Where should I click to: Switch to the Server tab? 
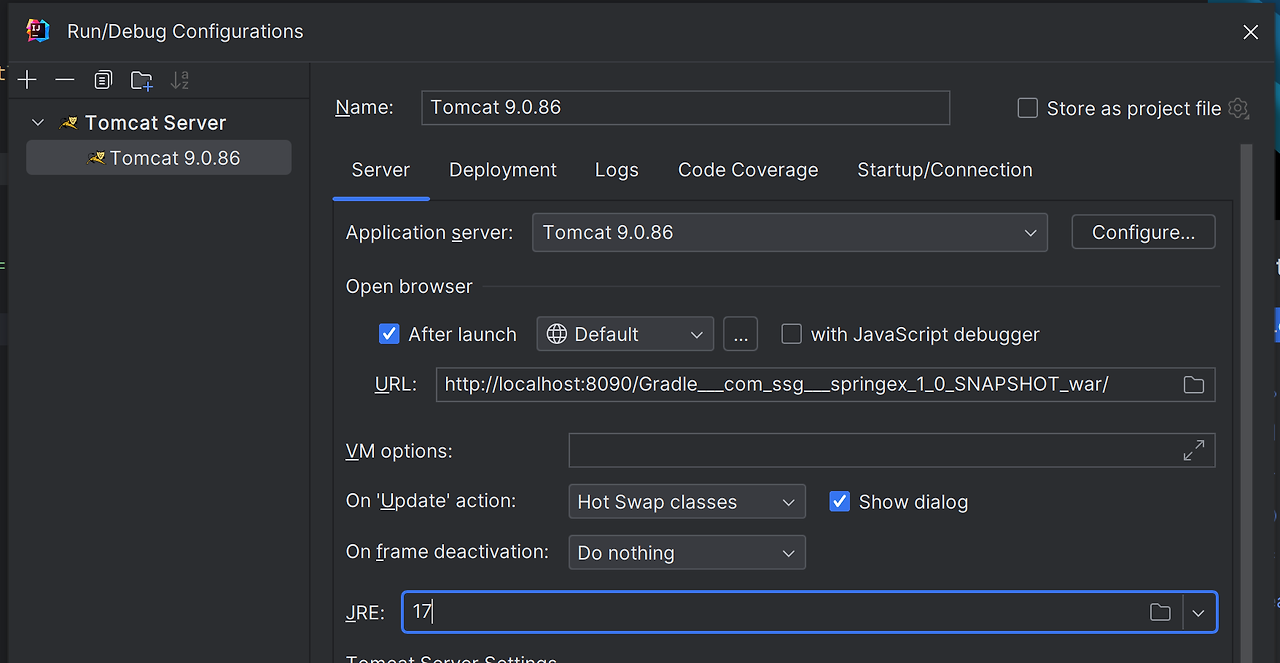(x=381, y=170)
